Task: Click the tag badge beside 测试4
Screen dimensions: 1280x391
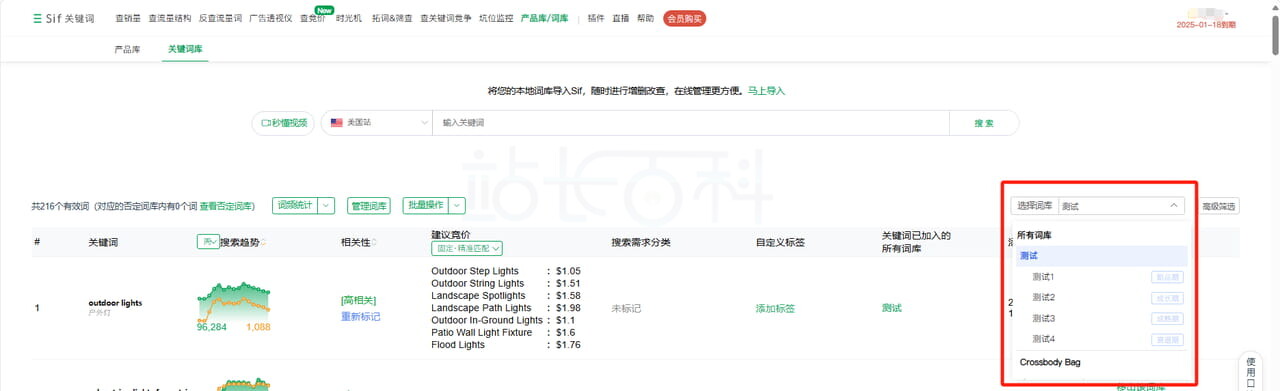Action: coord(1167,340)
